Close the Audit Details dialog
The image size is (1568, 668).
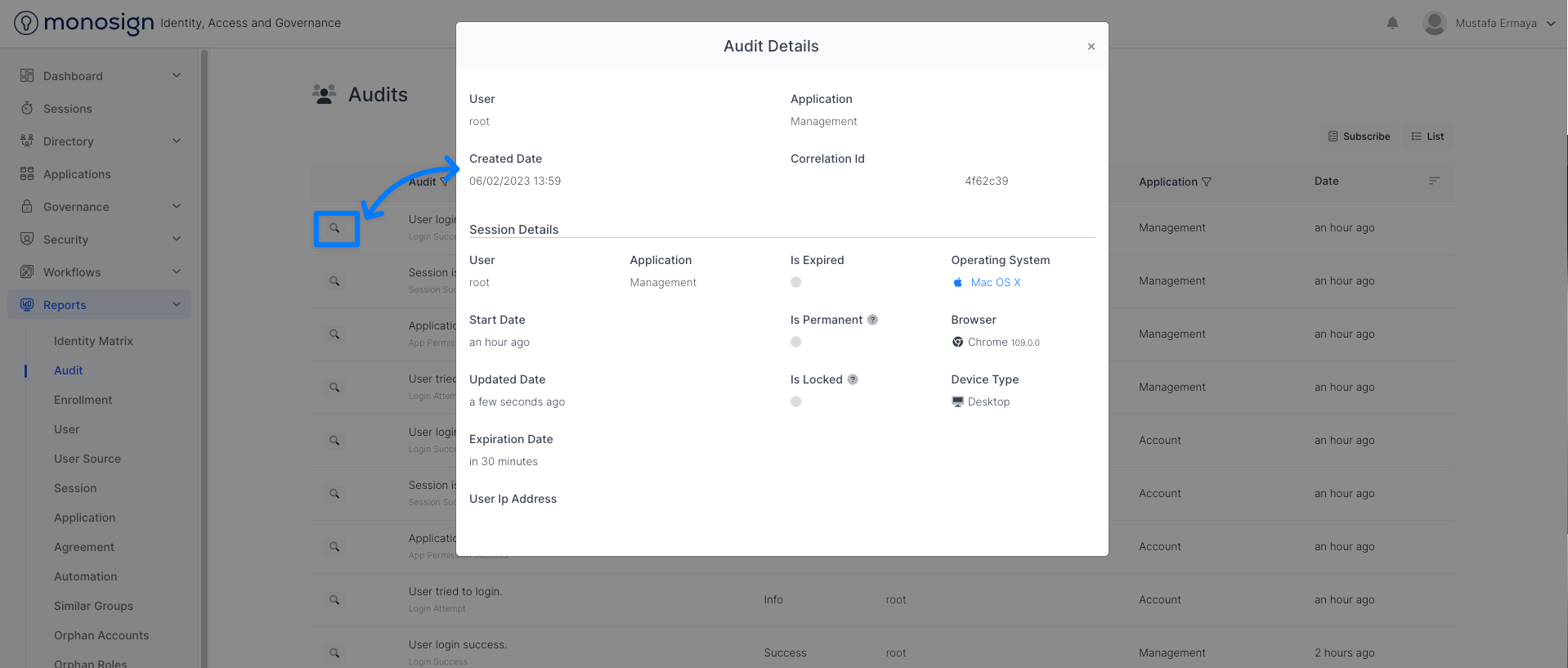1091,47
